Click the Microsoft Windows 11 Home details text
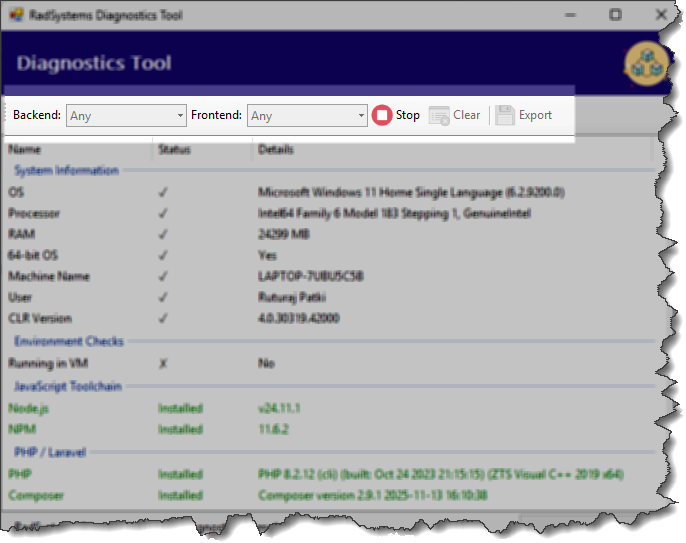Screen dimensions: 686x543 pyautogui.click(x=411, y=193)
